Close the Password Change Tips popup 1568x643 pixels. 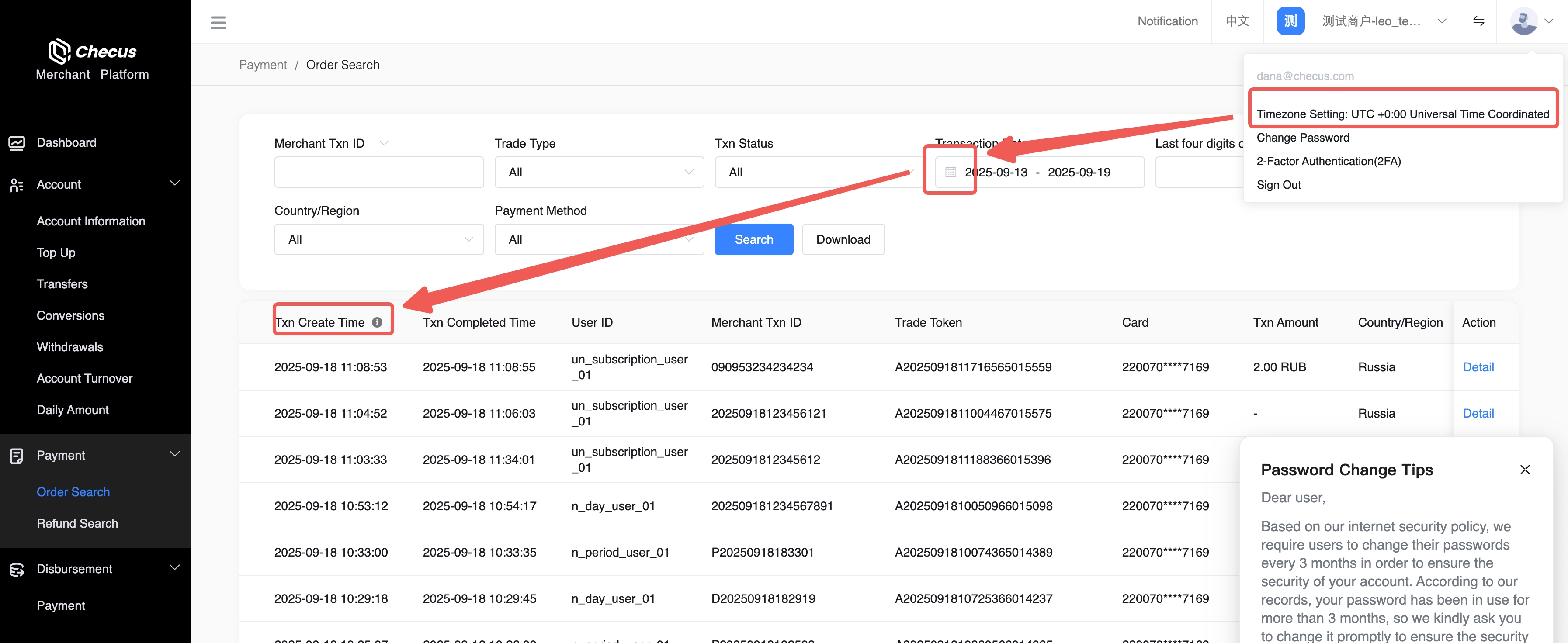point(1525,470)
